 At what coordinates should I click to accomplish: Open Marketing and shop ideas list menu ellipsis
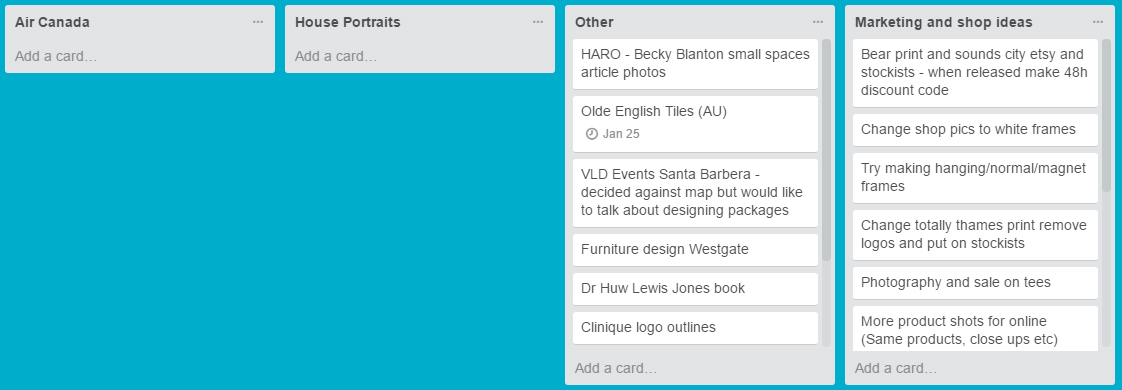point(1098,22)
